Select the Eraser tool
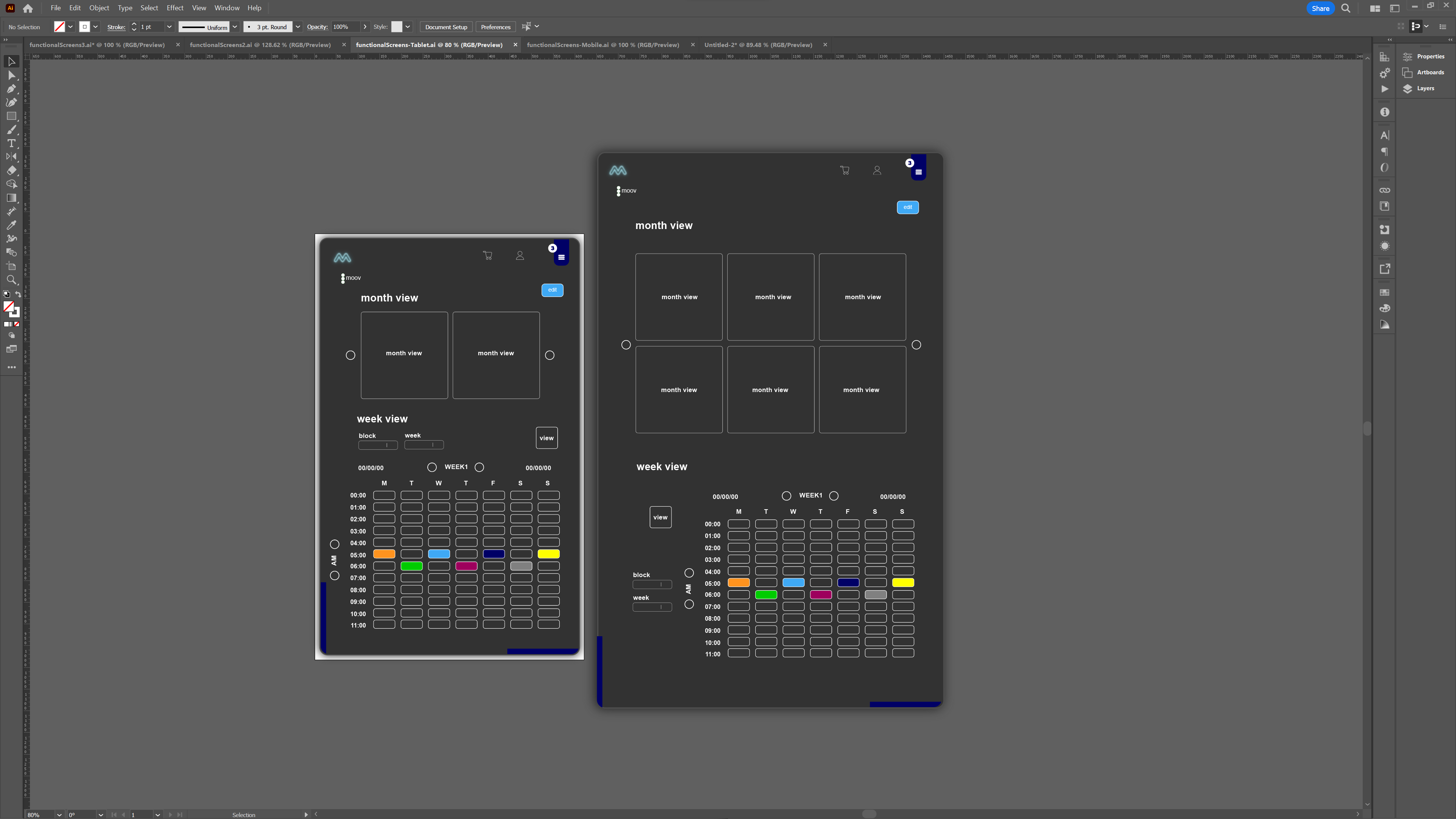The width and height of the screenshot is (1456, 819). (11, 170)
